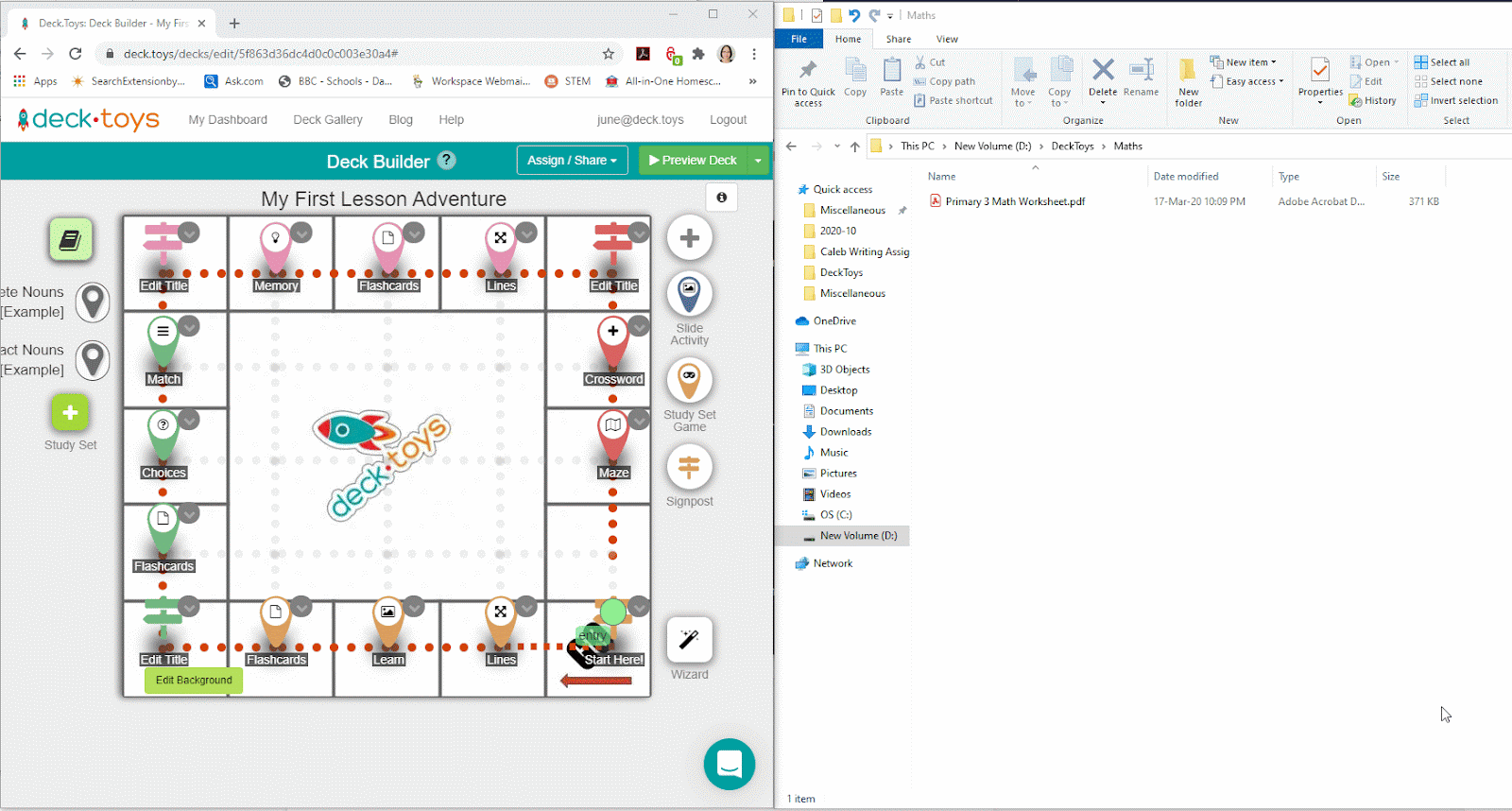Click the Logout link
1512x811 pixels.
pyautogui.click(x=728, y=120)
